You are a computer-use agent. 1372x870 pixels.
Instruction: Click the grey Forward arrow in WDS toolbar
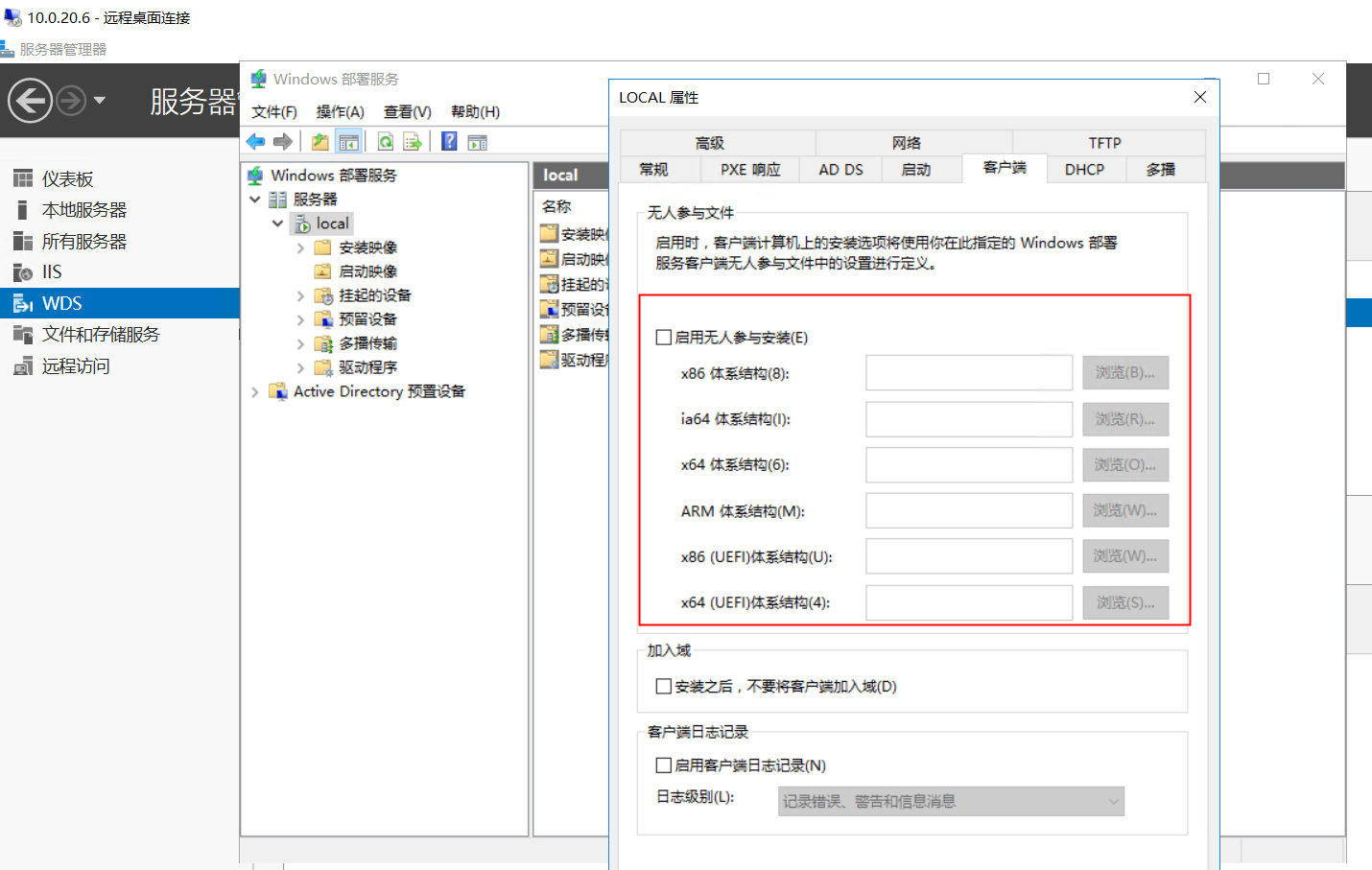click(x=283, y=142)
